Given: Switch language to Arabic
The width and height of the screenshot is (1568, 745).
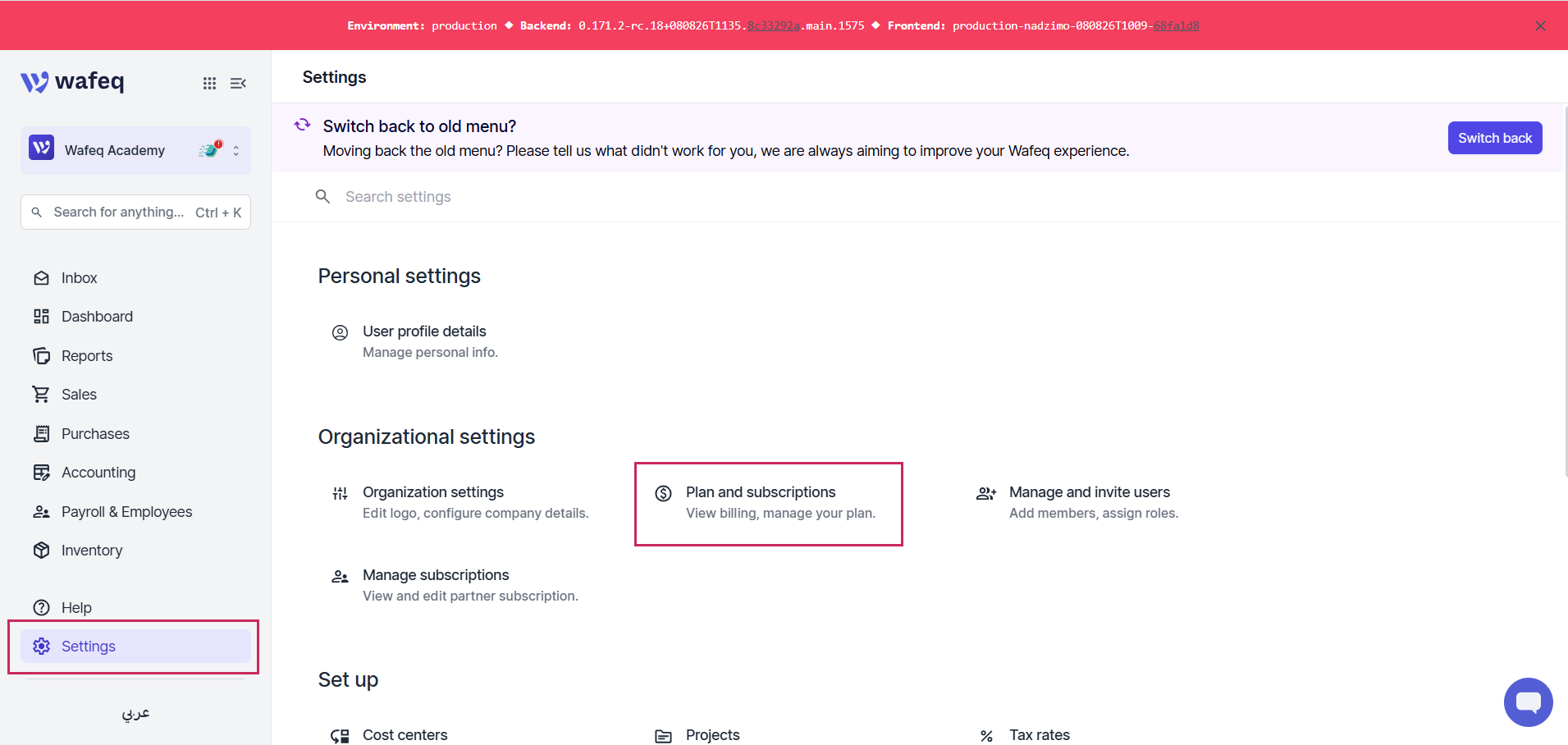Looking at the screenshot, I should [x=136, y=713].
